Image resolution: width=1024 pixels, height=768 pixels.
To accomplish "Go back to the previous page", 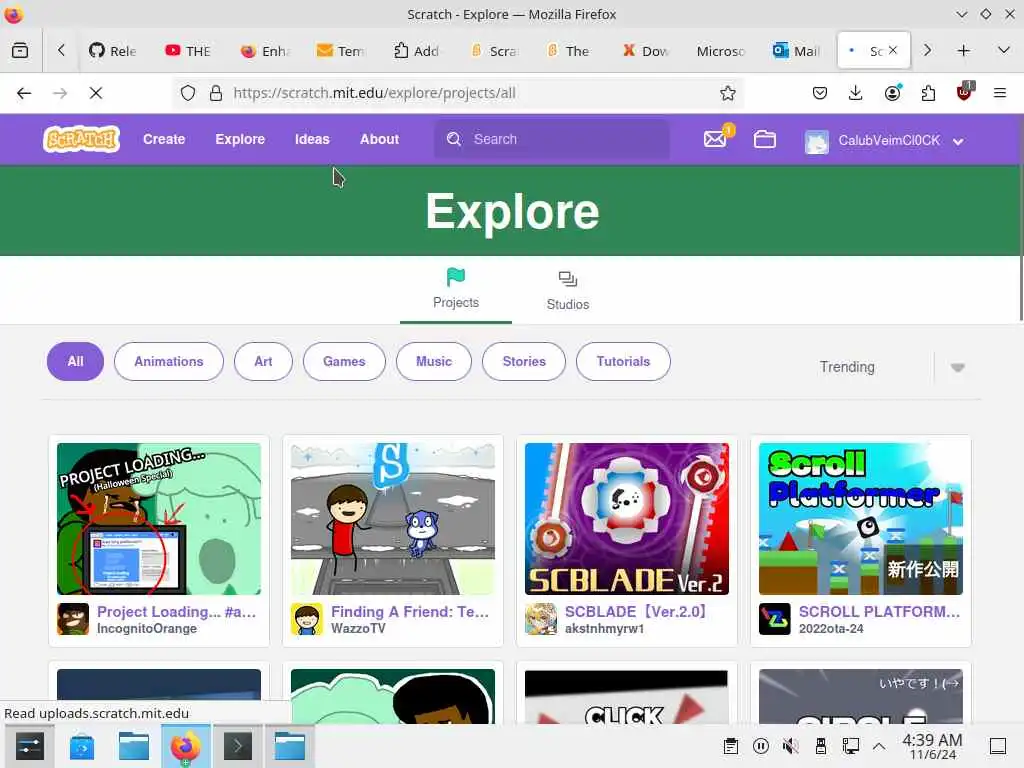I will 24,93.
